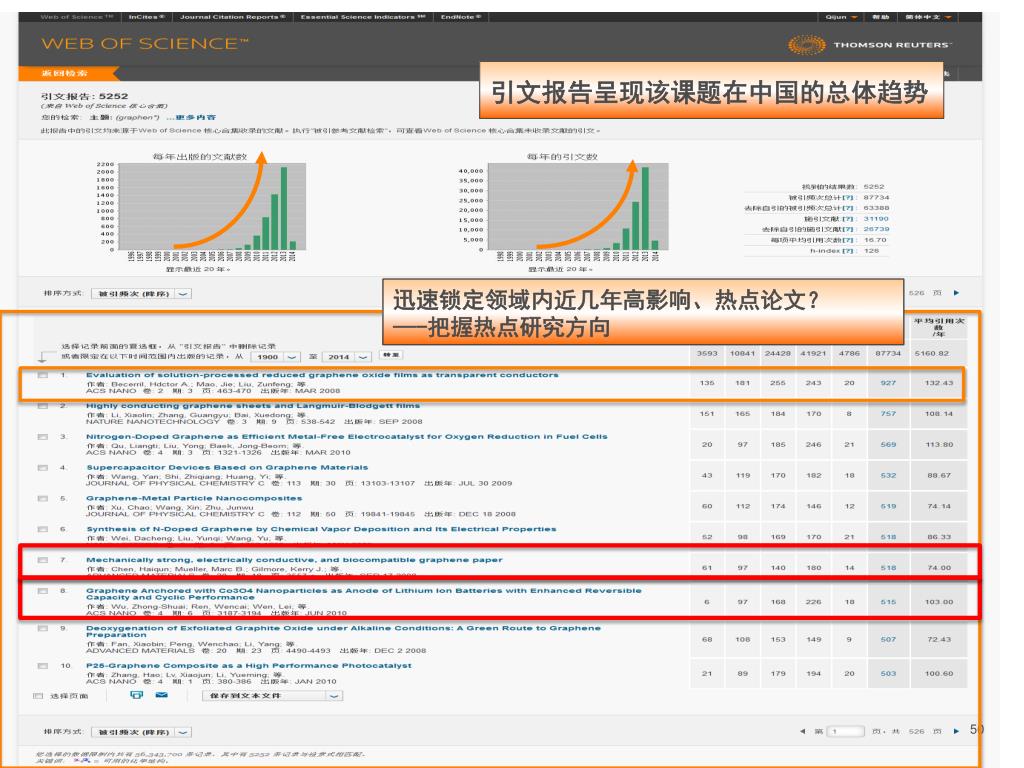
Task: Click the print icon below the record list
Action: click(136, 695)
